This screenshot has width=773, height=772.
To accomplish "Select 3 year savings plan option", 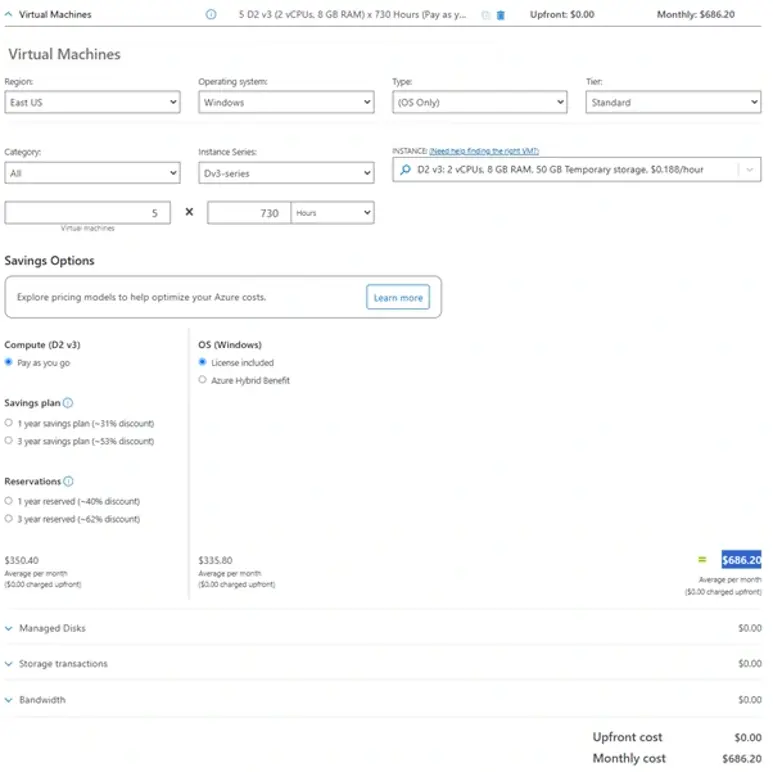I will 8,440.
